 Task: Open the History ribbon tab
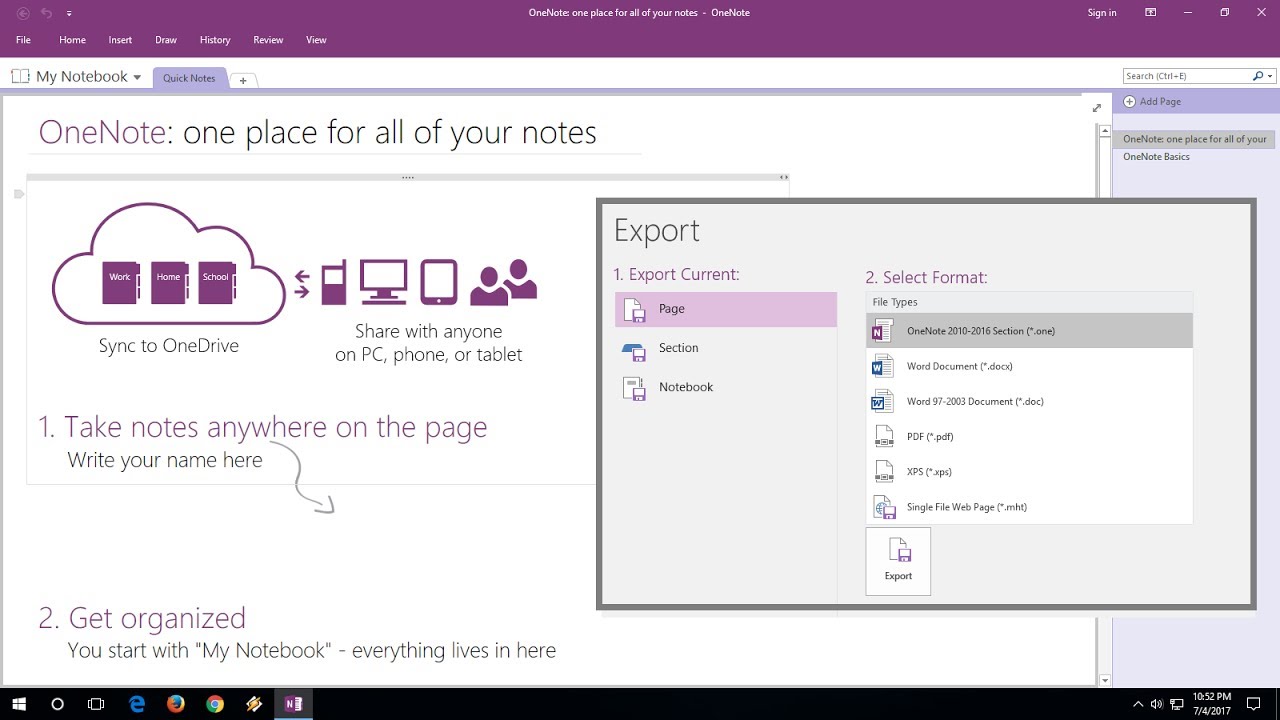[x=215, y=40]
